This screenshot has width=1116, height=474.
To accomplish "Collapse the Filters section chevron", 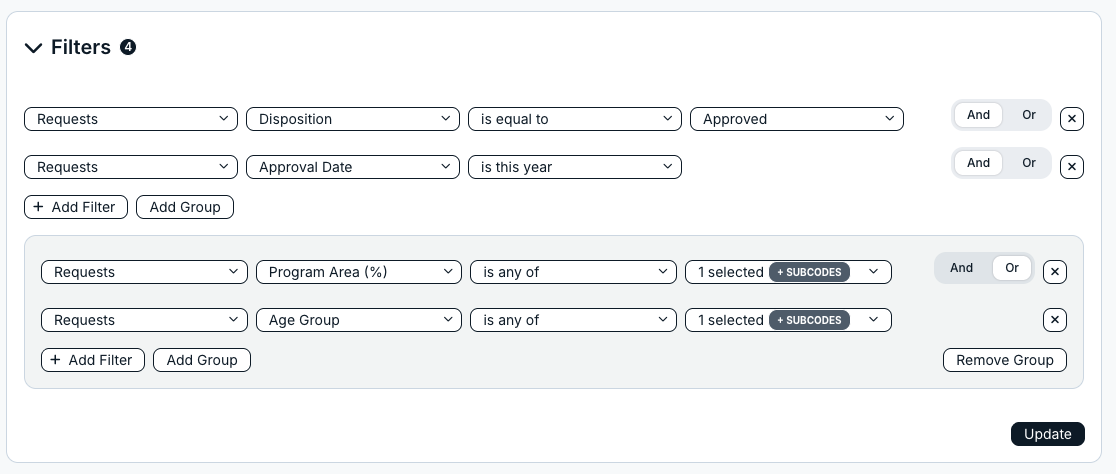I will coord(33,48).
